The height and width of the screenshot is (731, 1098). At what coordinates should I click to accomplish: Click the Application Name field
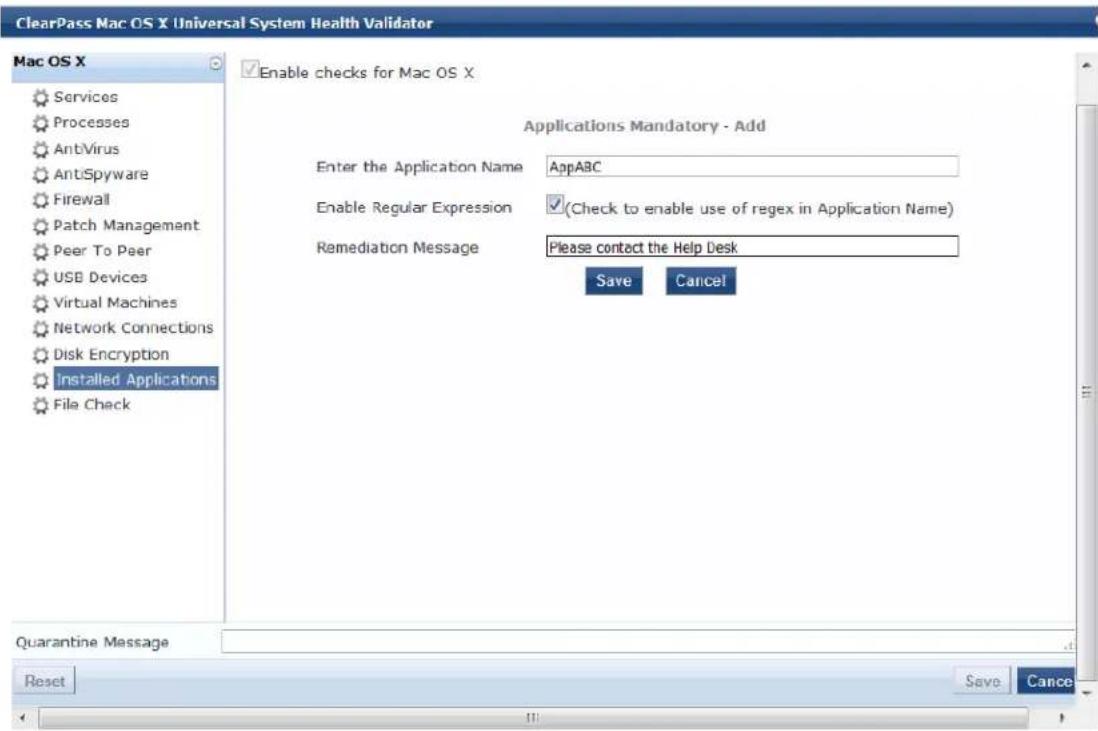click(752, 167)
